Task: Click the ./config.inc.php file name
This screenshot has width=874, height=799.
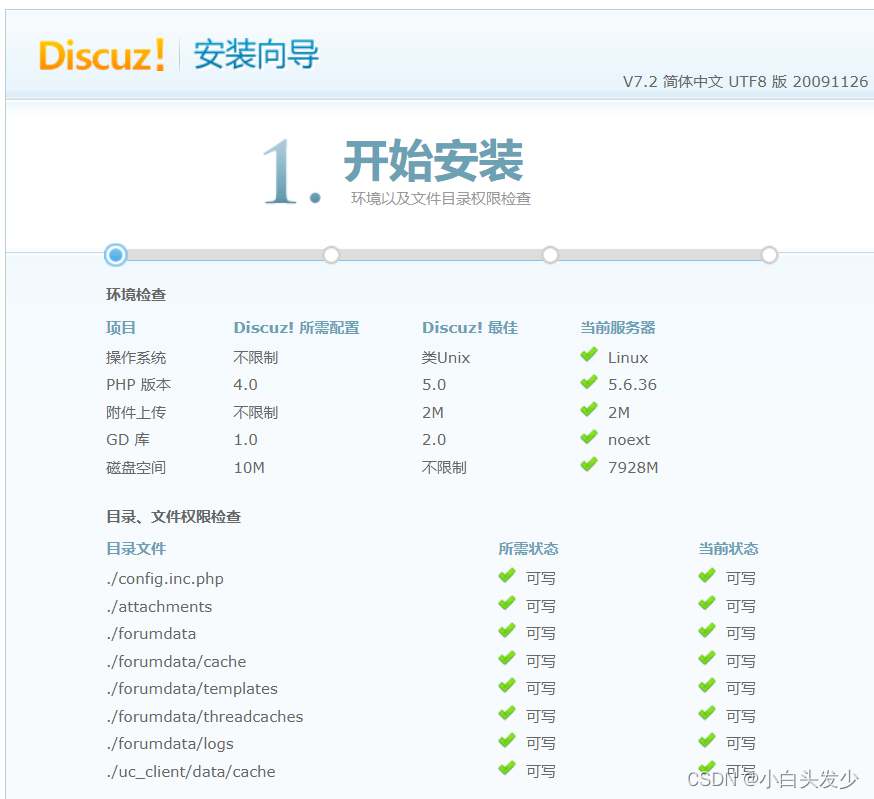Action: pos(165,579)
